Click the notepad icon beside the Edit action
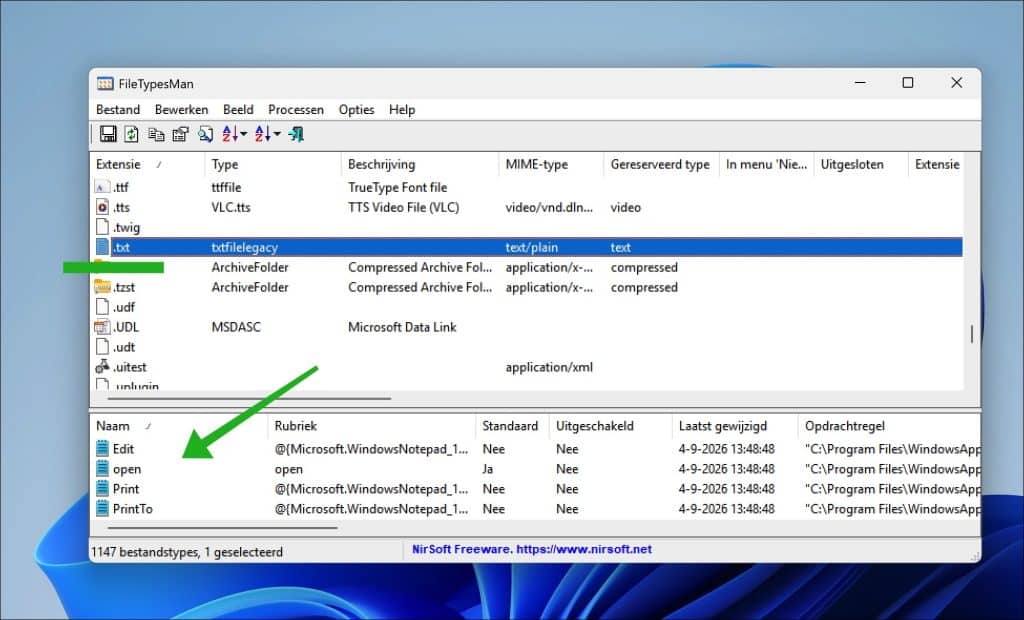This screenshot has height=620, width=1024. tap(103, 449)
